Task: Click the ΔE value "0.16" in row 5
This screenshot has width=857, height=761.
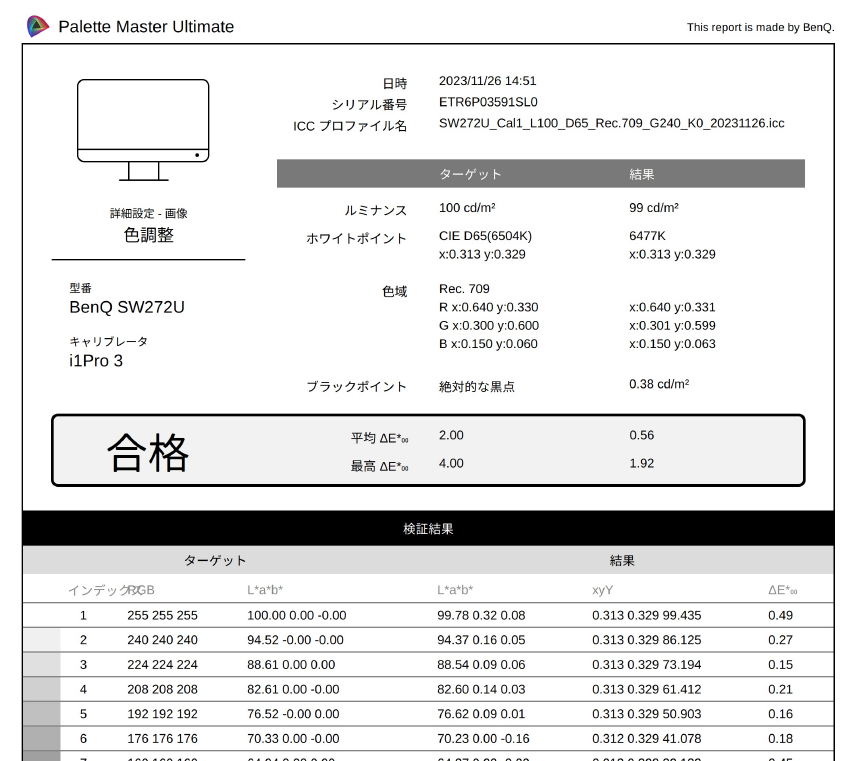Action: coord(780,714)
